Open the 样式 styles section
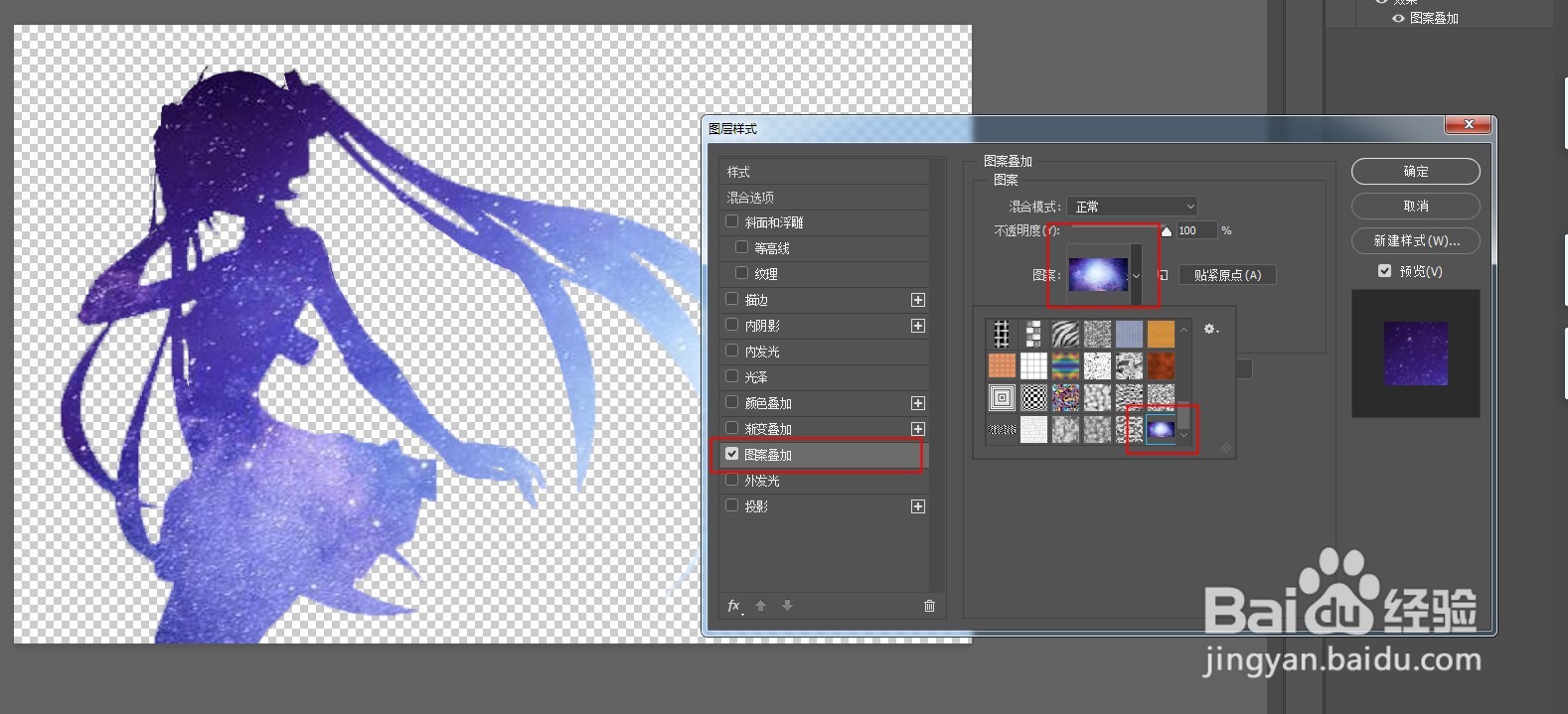Image resolution: width=1568 pixels, height=714 pixels. pyautogui.click(x=824, y=172)
